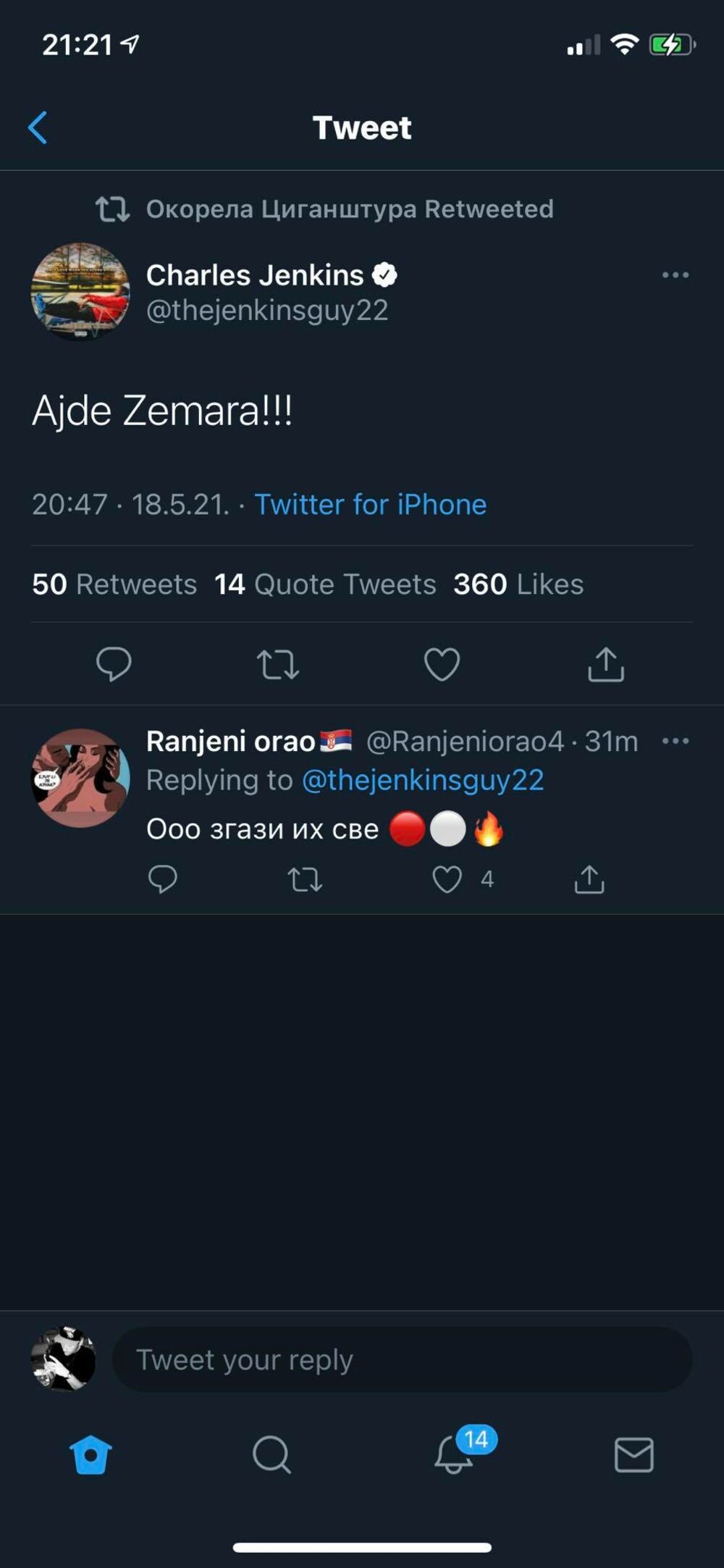Open the Home tab
This screenshot has height=1568, width=724.
(x=90, y=1455)
